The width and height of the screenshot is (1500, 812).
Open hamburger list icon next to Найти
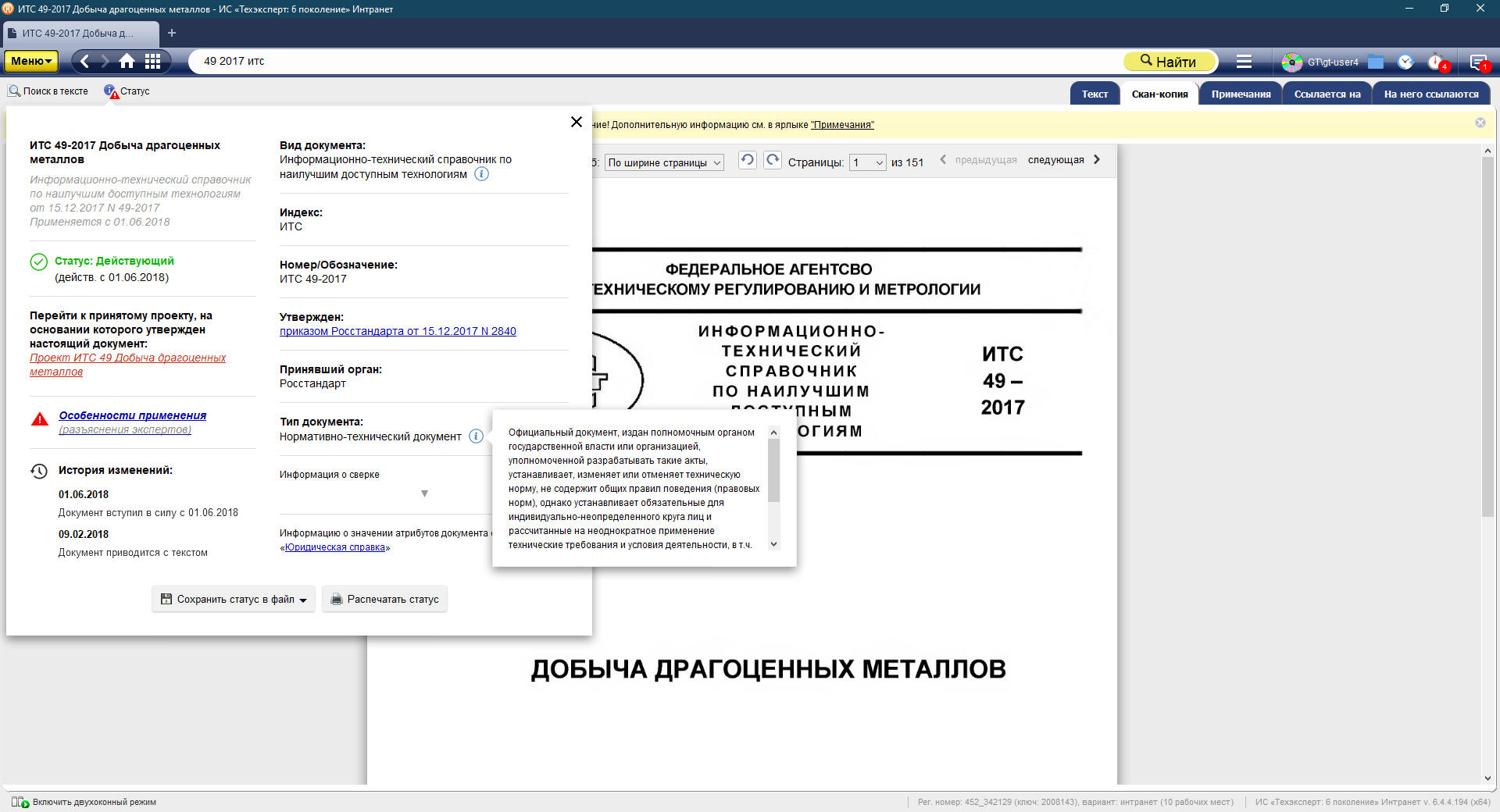1244,61
